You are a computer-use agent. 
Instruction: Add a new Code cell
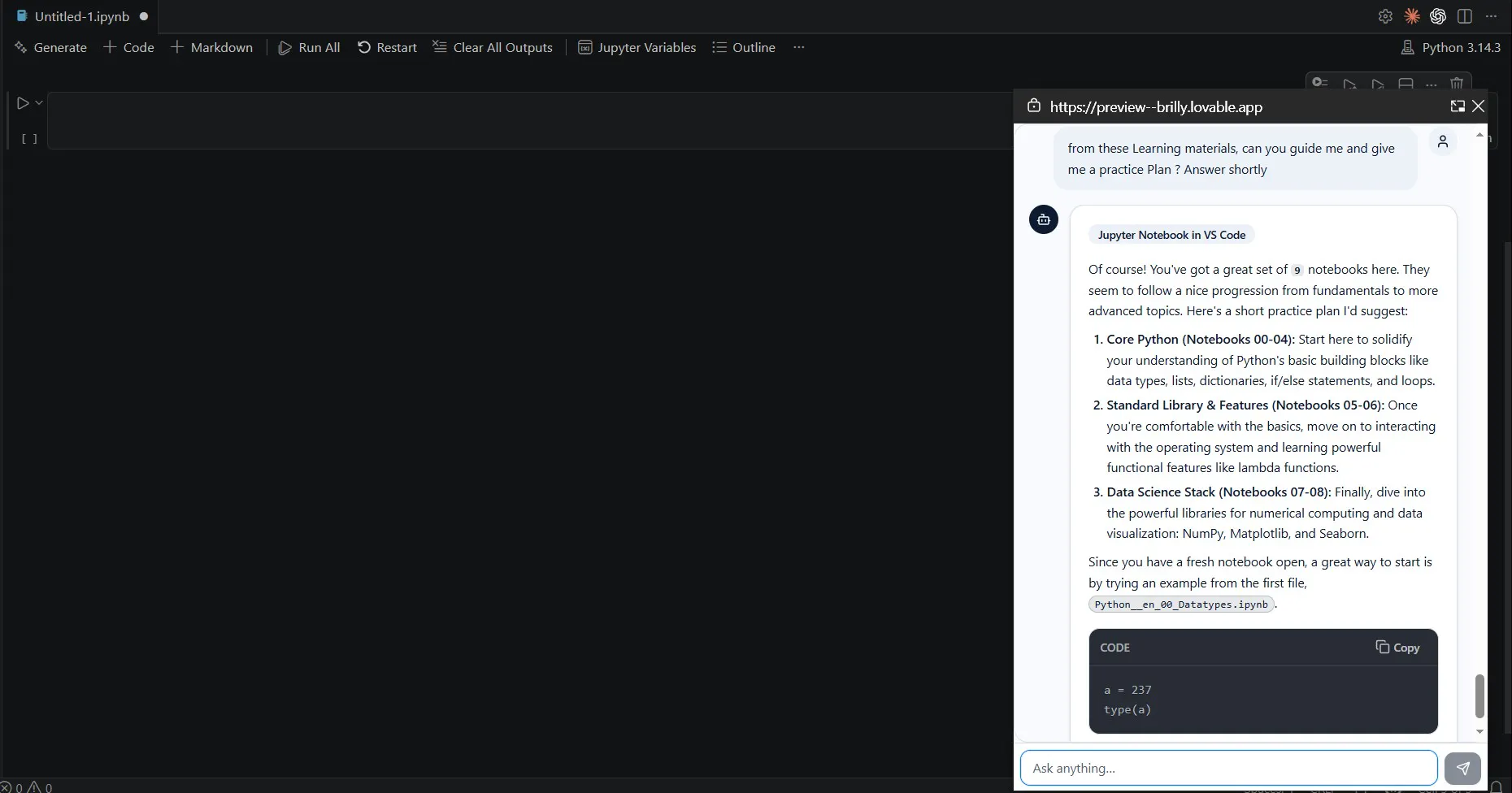[128, 47]
